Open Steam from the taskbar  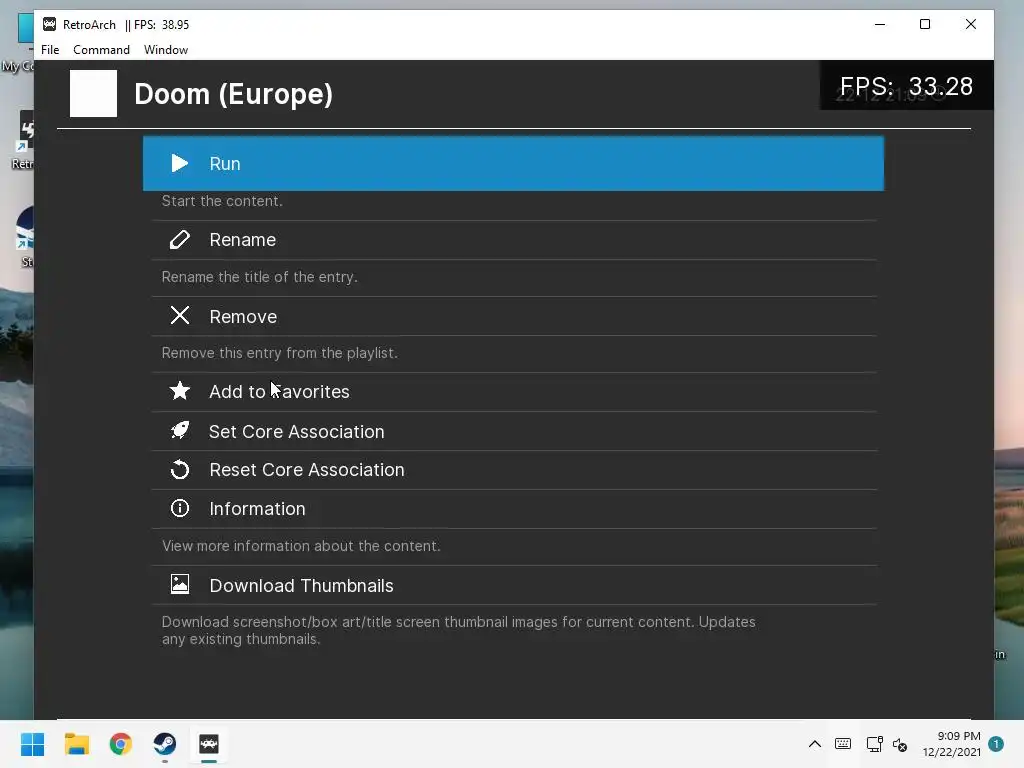(165, 744)
